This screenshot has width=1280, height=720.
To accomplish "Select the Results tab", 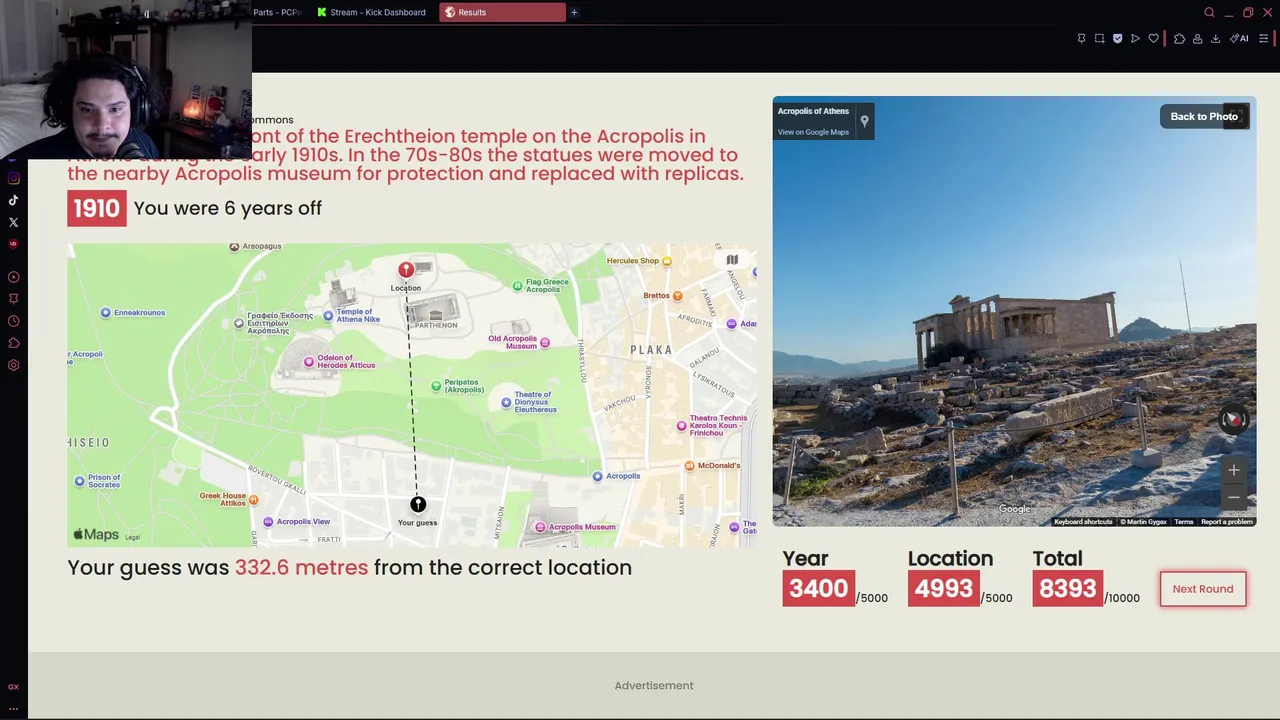I will [502, 12].
